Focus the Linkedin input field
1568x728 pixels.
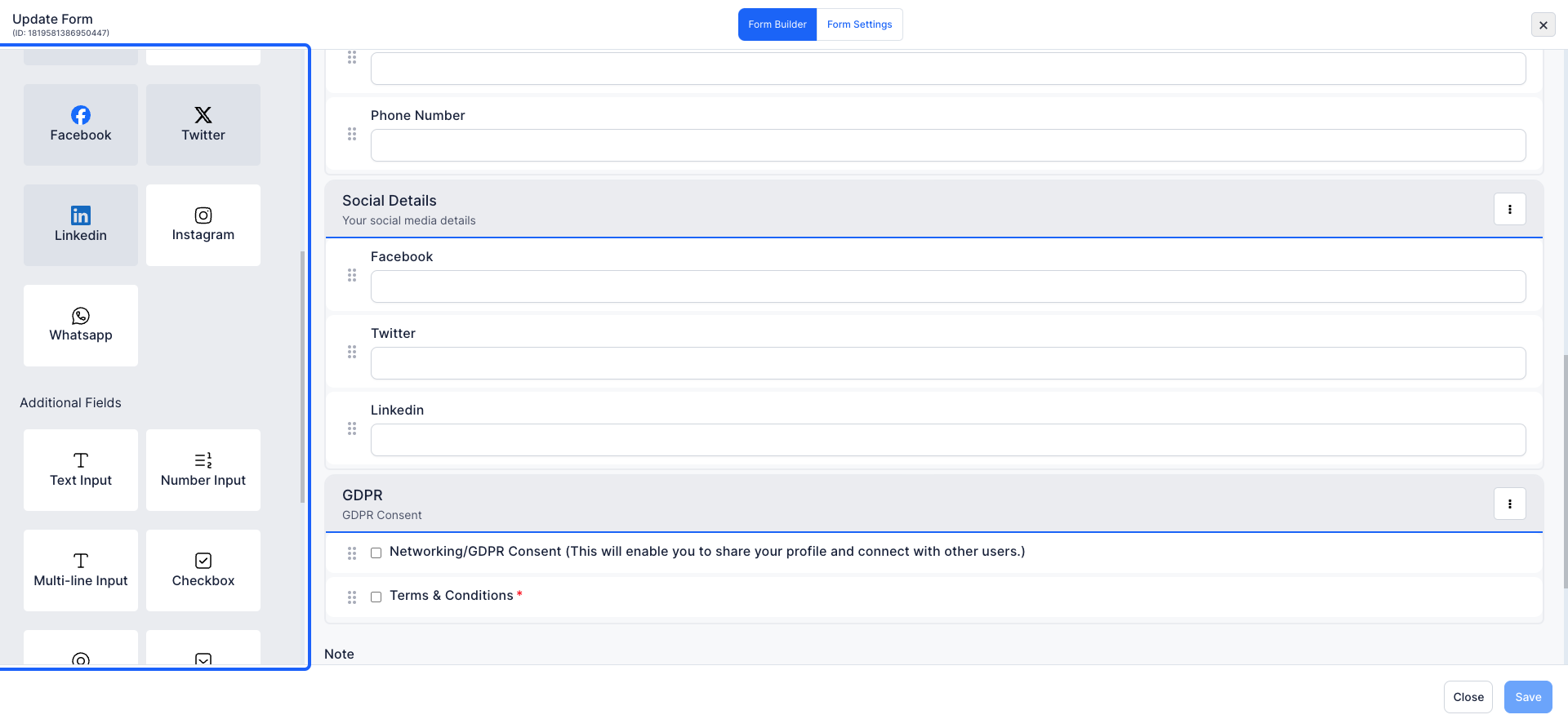click(948, 440)
